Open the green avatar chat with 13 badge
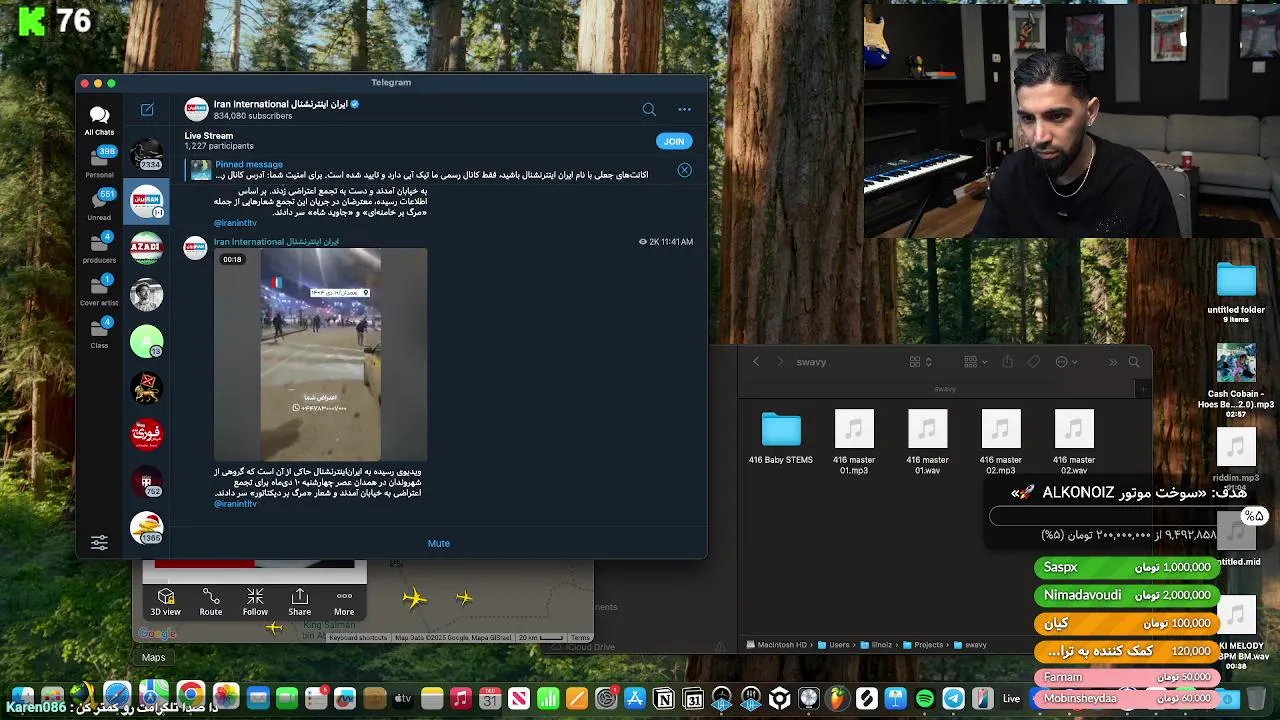1280x720 pixels. point(146,341)
